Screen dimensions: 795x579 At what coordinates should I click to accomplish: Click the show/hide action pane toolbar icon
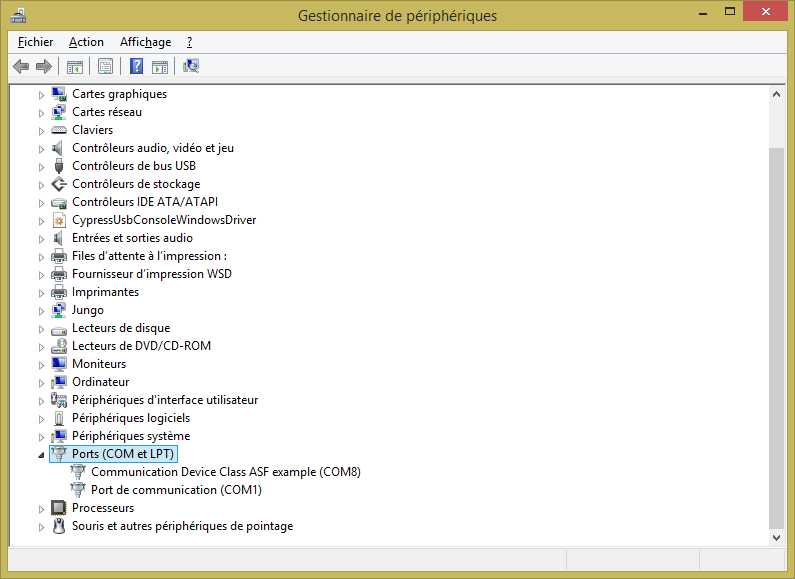click(x=160, y=67)
